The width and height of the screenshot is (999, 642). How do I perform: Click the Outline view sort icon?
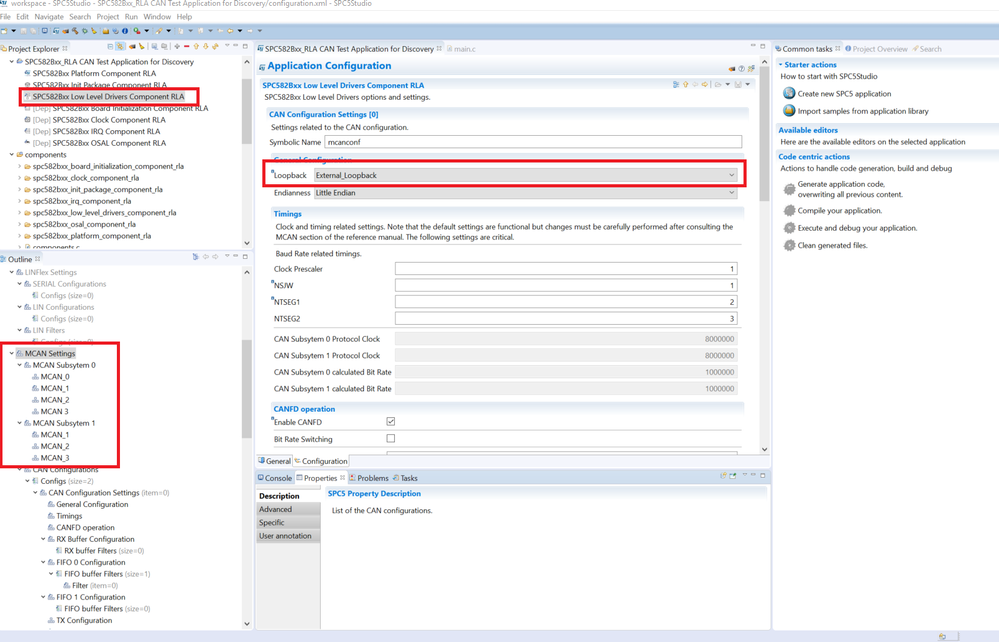pos(196,257)
